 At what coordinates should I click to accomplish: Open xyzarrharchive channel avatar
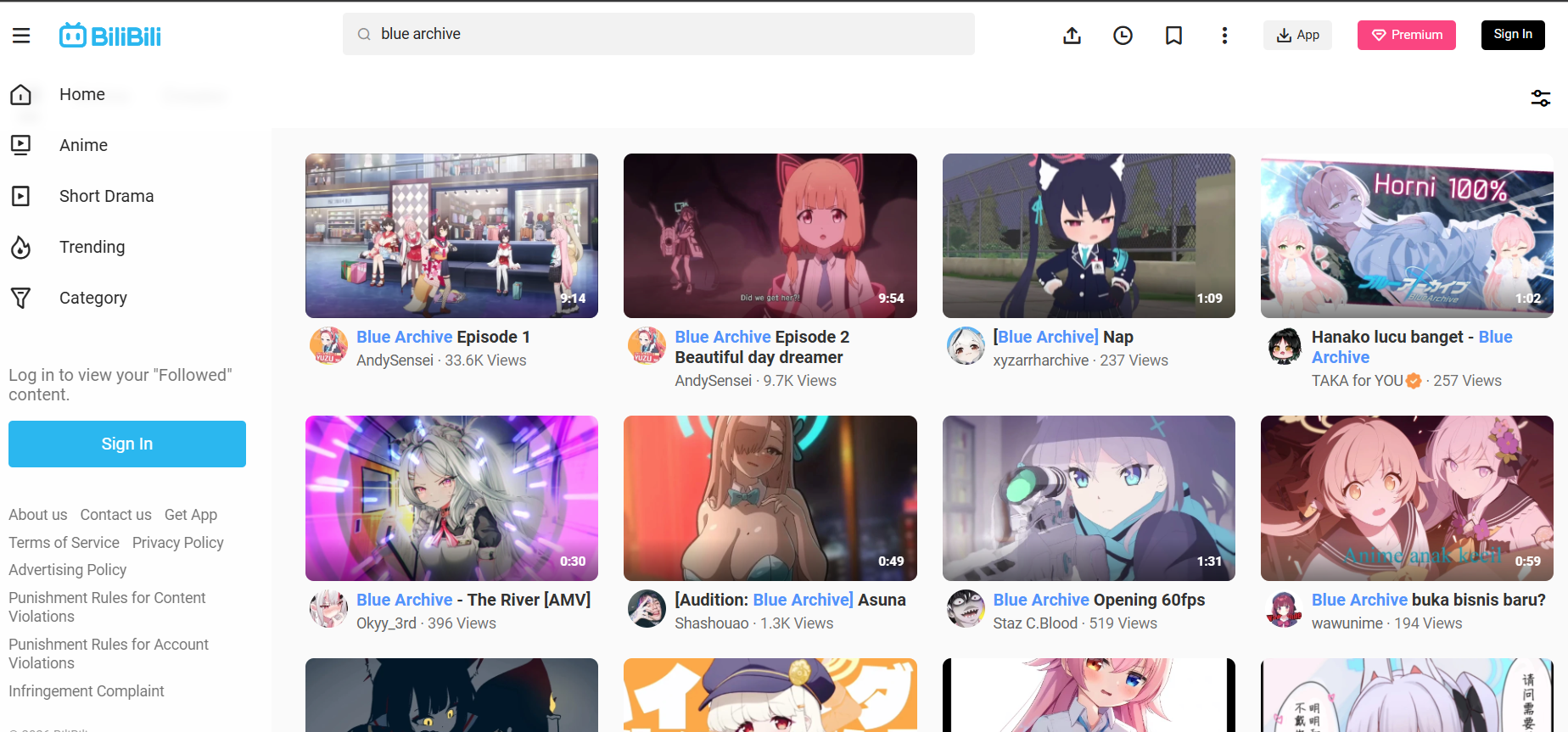(966, 346)
